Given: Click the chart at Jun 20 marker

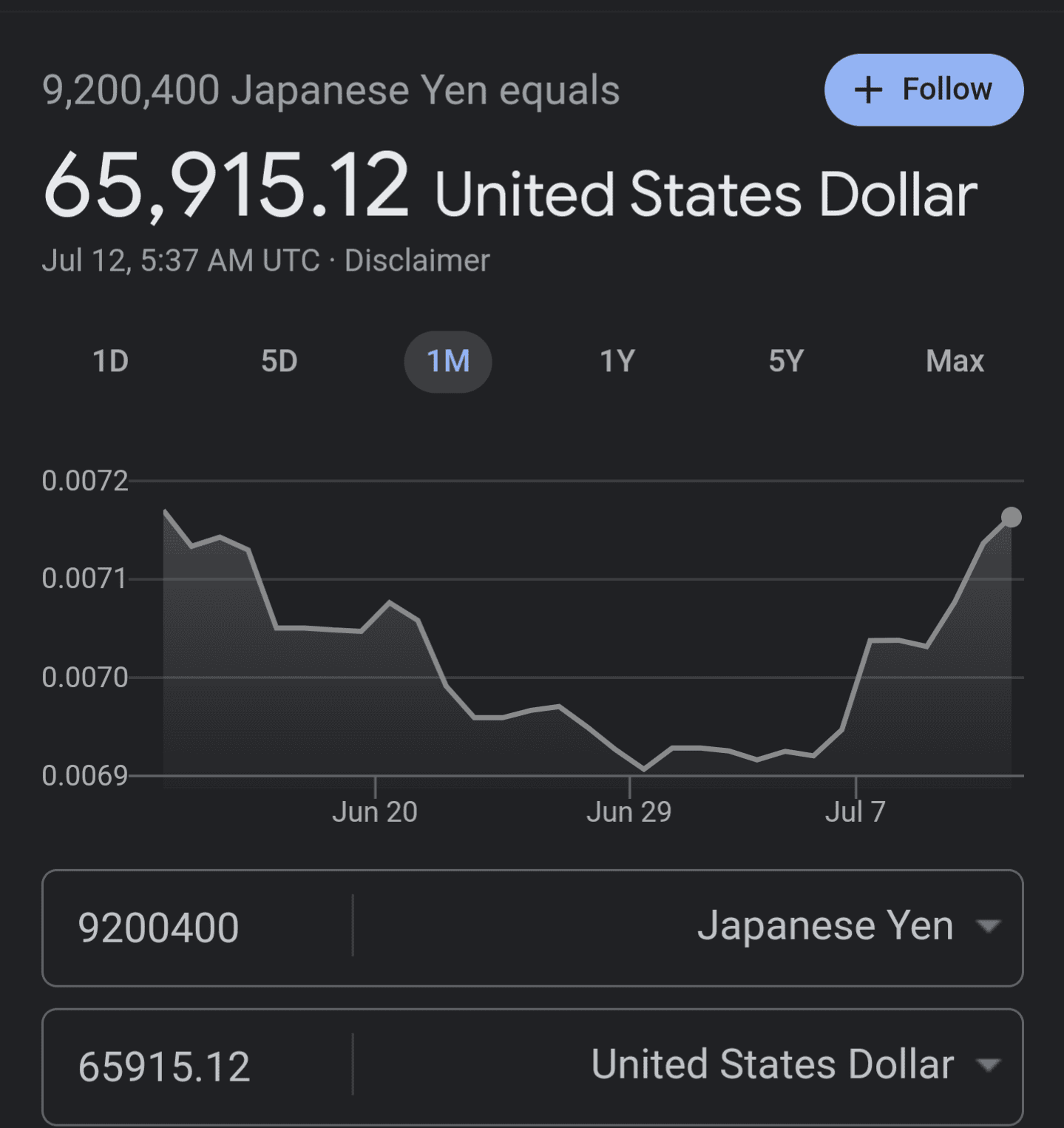Looking at the screenshot, I should pyautogui.click(x=375, y=812).
